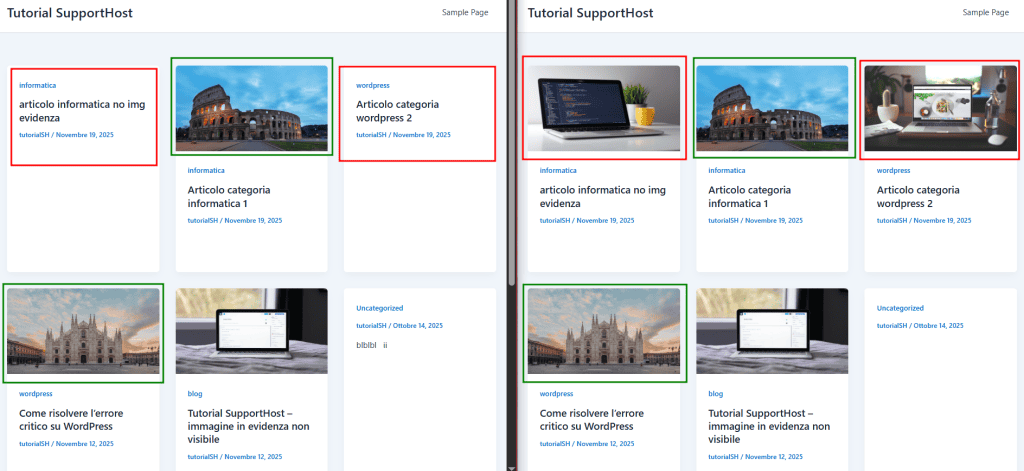The height and width of the screenshot is (471, 1024).
Task: Open 'immagine in evidenza non visibile' post, left pane
Action: pos(248,427)
